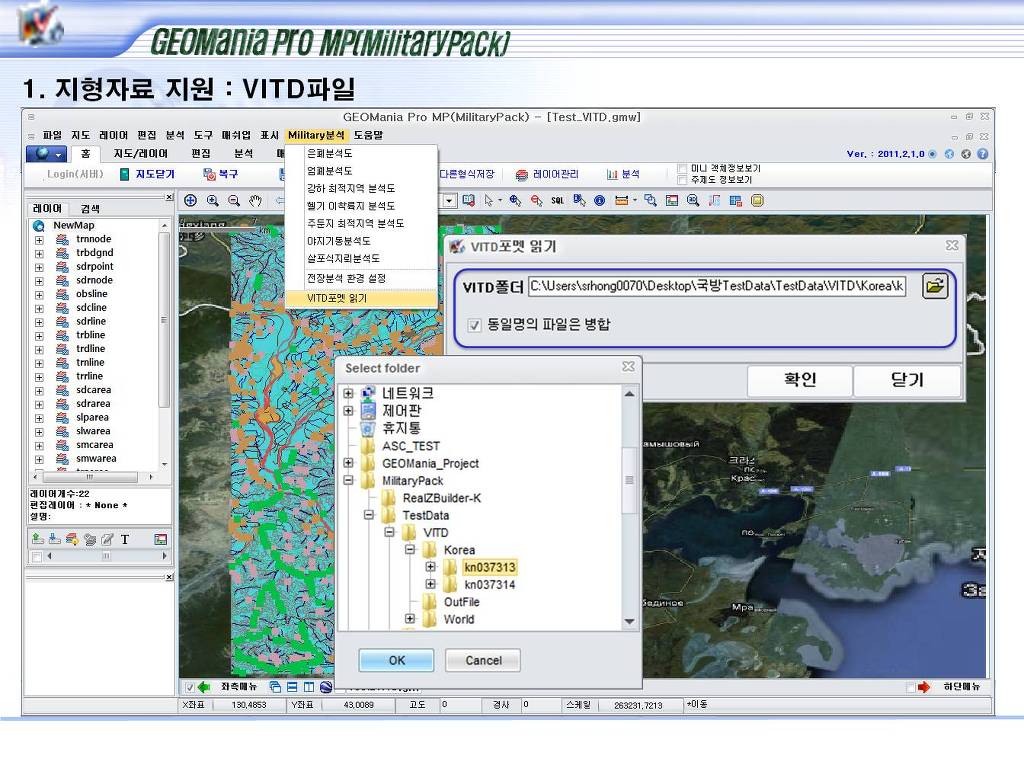Expand the kn037314 folder node
Image resolution: width=1024 pixels, height=768 pixels.
pos(430,585)
